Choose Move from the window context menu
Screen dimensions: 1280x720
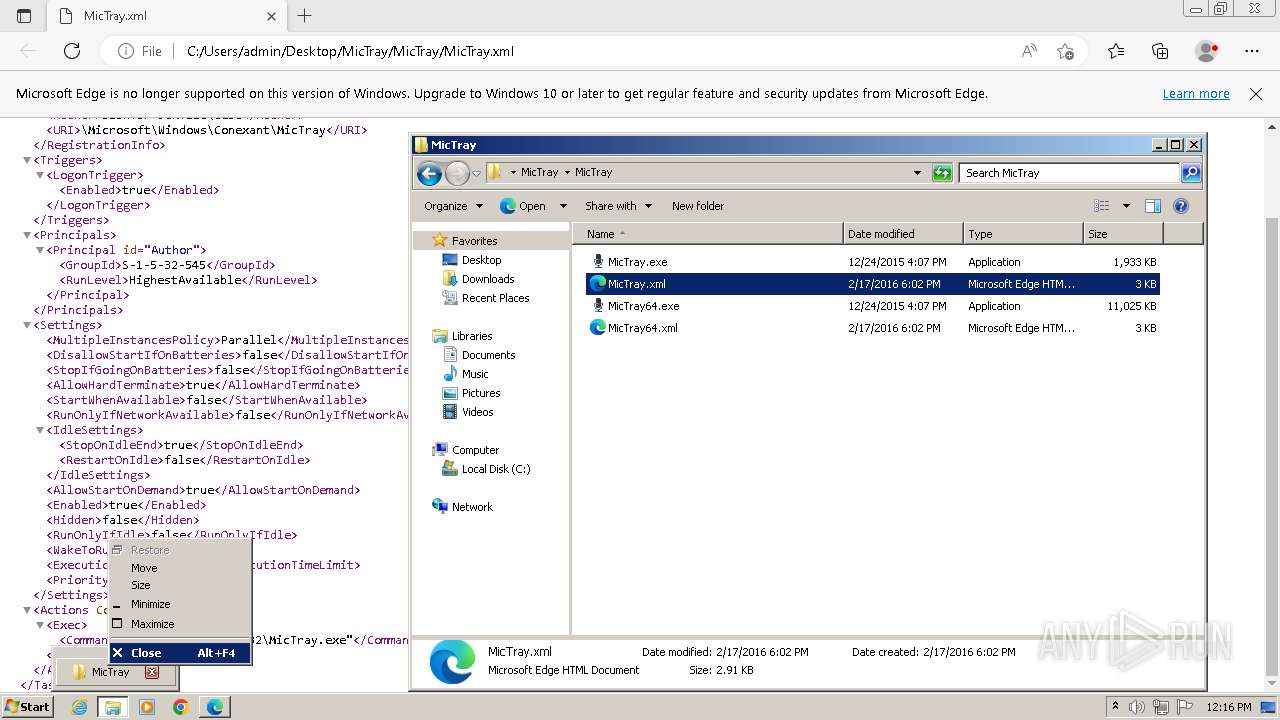click(180, 568)
